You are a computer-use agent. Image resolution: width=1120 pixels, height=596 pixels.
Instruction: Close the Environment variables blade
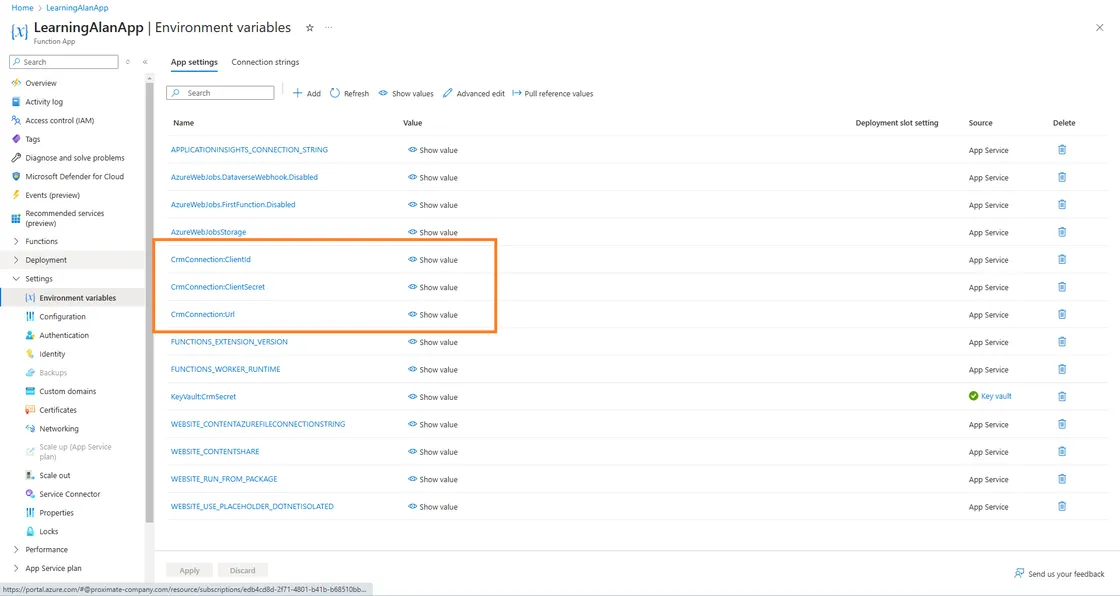[1099, 28]
